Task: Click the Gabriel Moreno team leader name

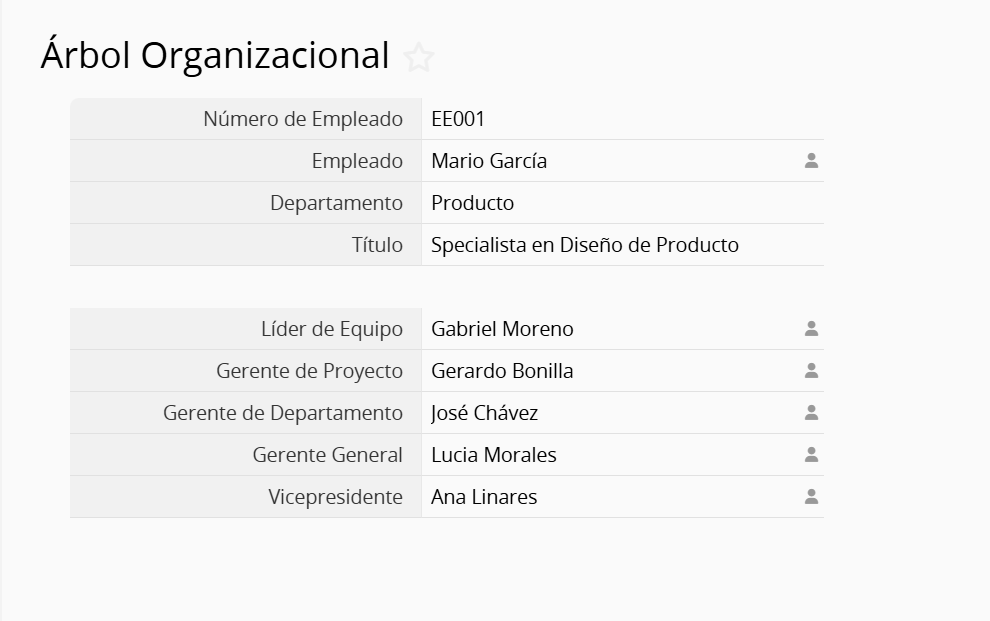Action: pos(502,329)
